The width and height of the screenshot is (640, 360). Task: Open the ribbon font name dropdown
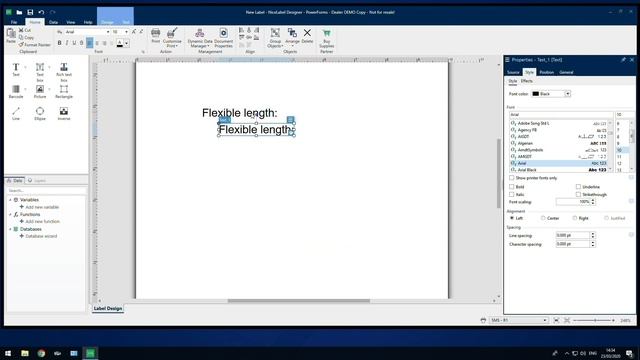coord(108,32)
